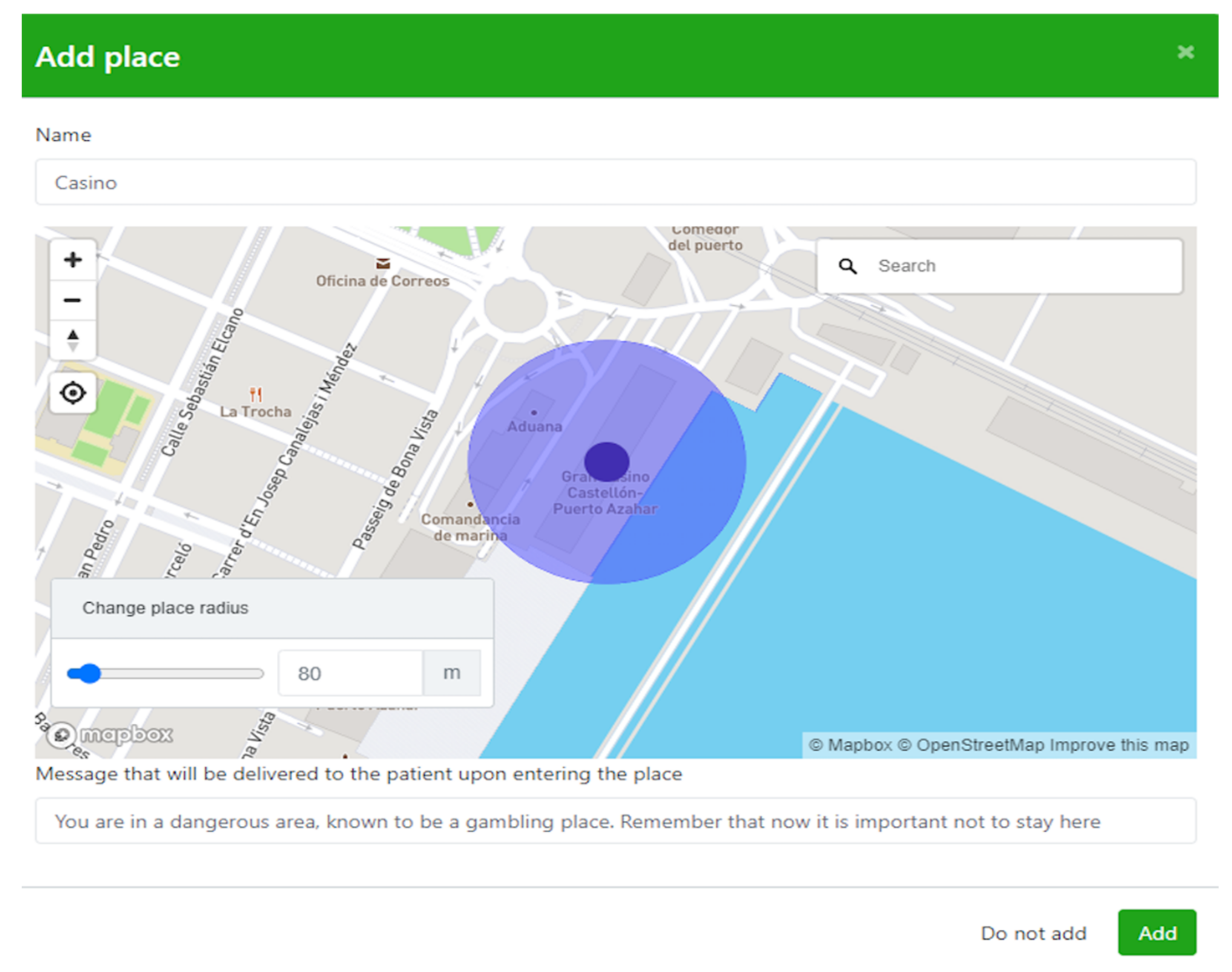Click the La Trocha restaurant icon

pyautogui.click(x=256, y=394)
